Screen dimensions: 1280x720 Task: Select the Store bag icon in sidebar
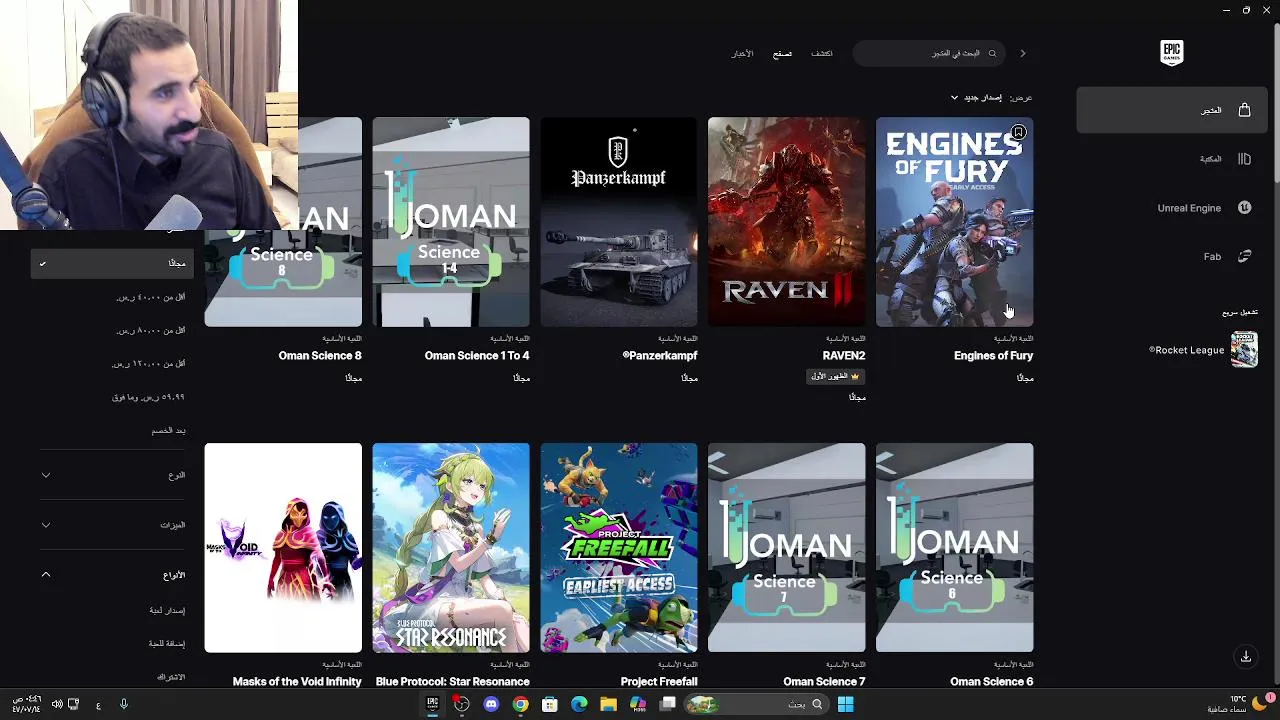click(x=1244, y=110)
